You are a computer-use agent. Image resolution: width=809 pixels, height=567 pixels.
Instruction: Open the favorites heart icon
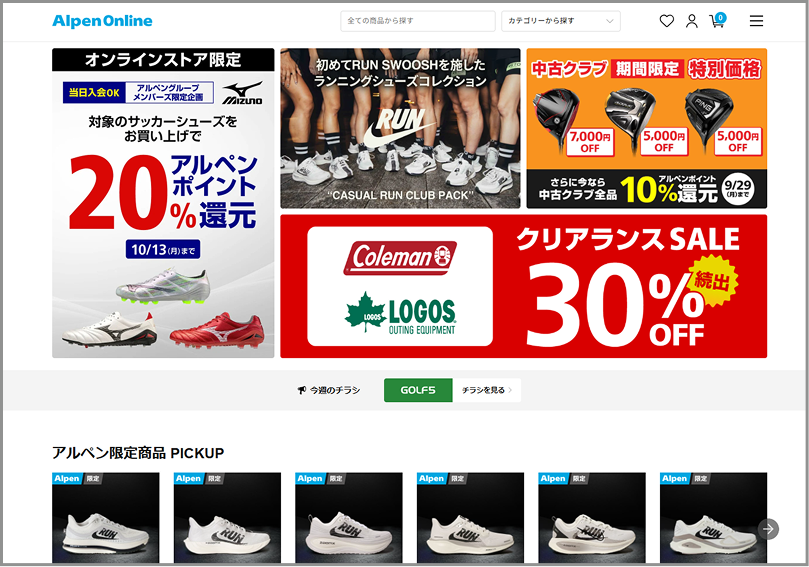click(667, 21)
